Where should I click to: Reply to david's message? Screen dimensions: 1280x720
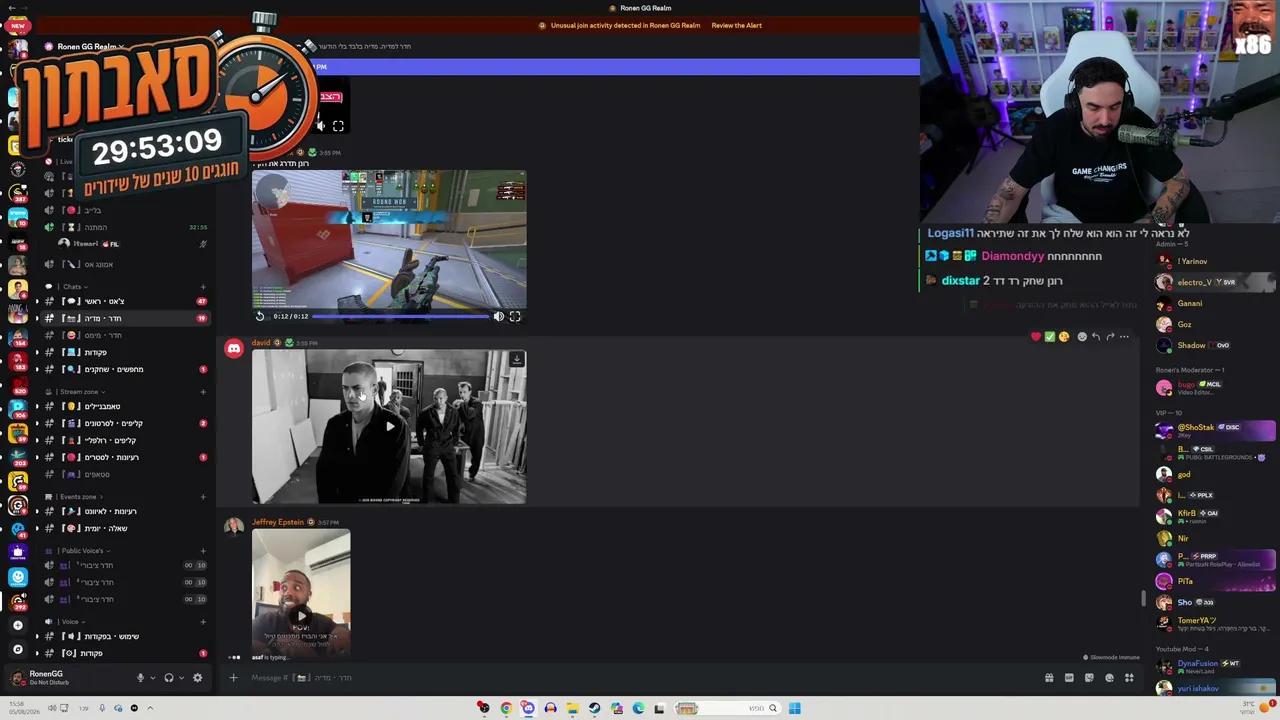[x=1096, y=337]
